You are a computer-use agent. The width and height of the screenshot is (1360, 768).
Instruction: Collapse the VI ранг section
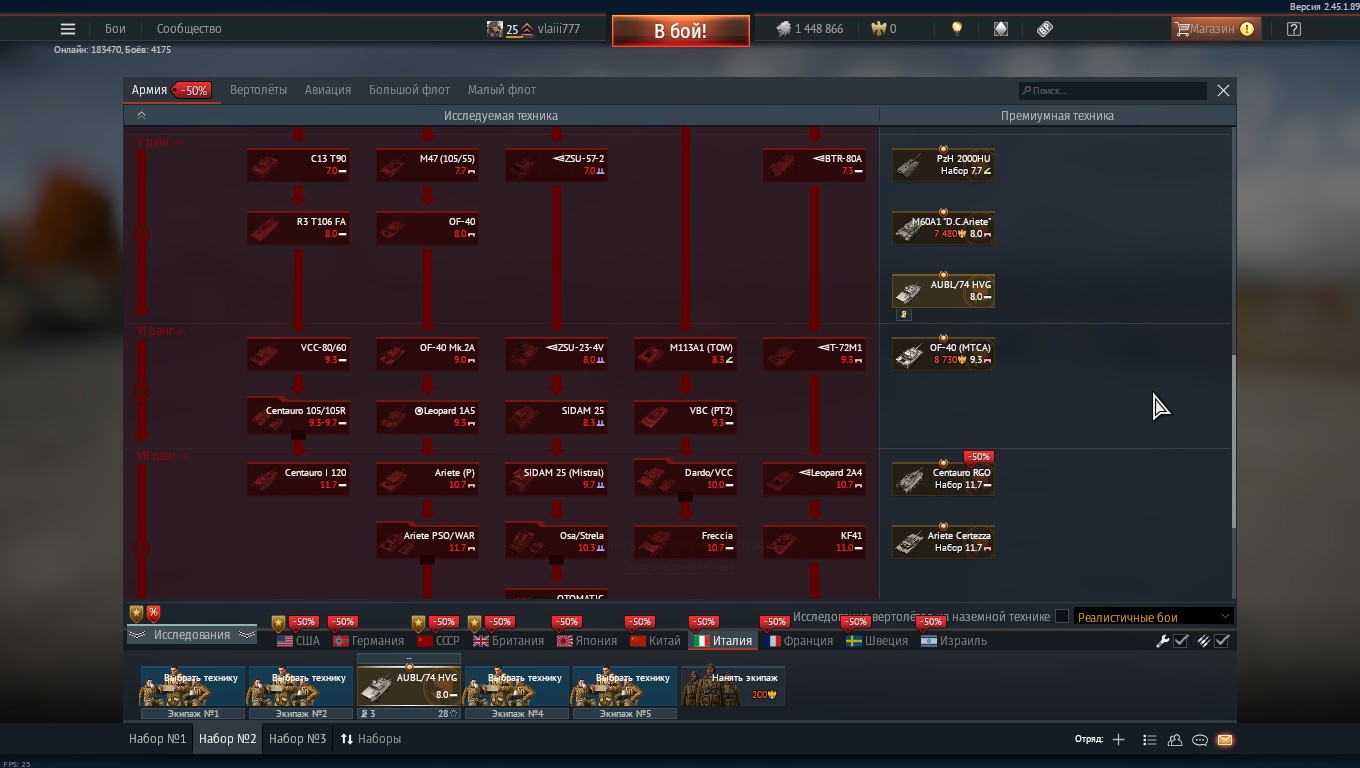(162, 331)
